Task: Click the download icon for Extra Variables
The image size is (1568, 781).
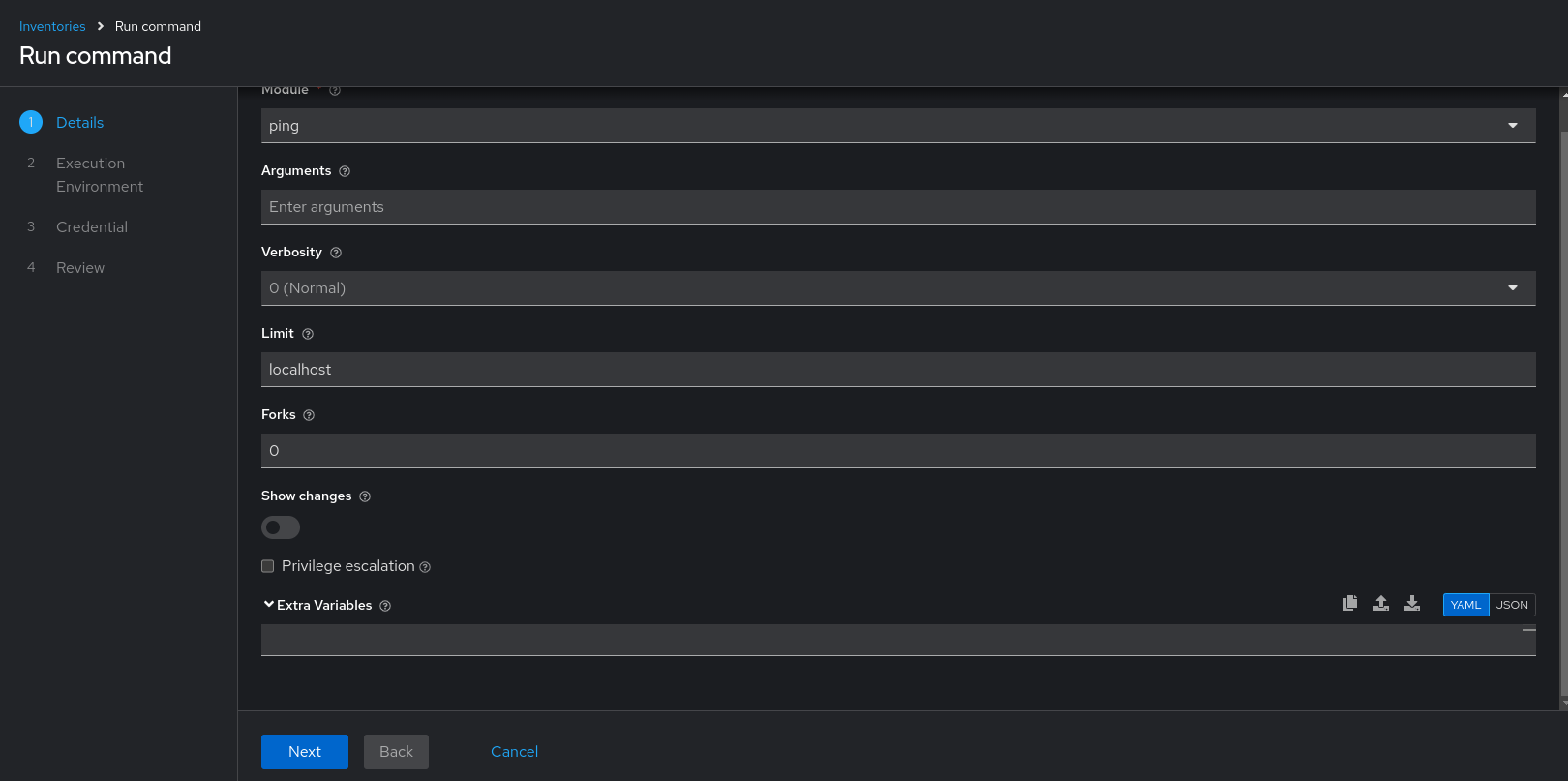Action: pos(1412,604)
